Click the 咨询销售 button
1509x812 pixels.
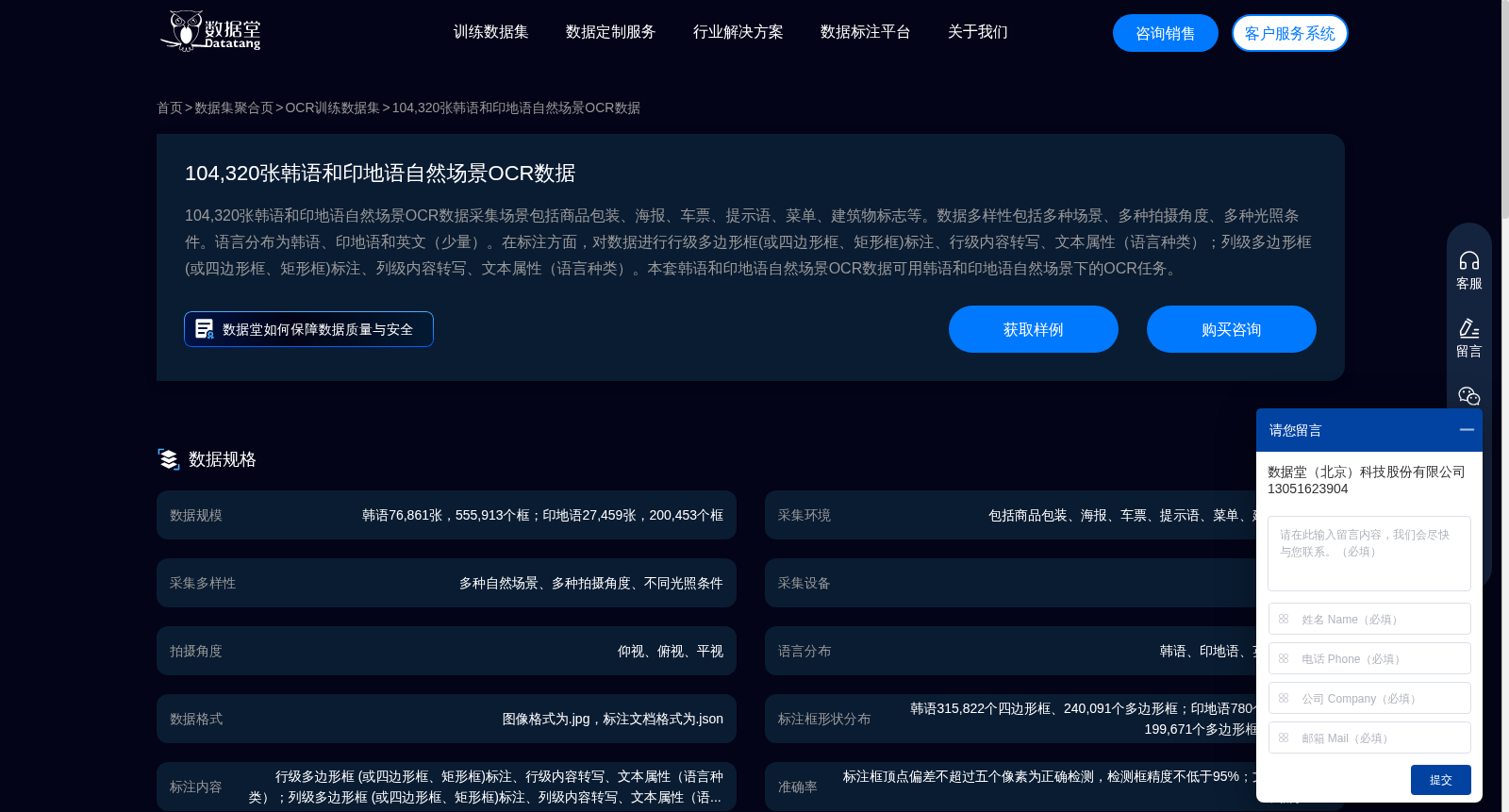tap(1166, 33)
